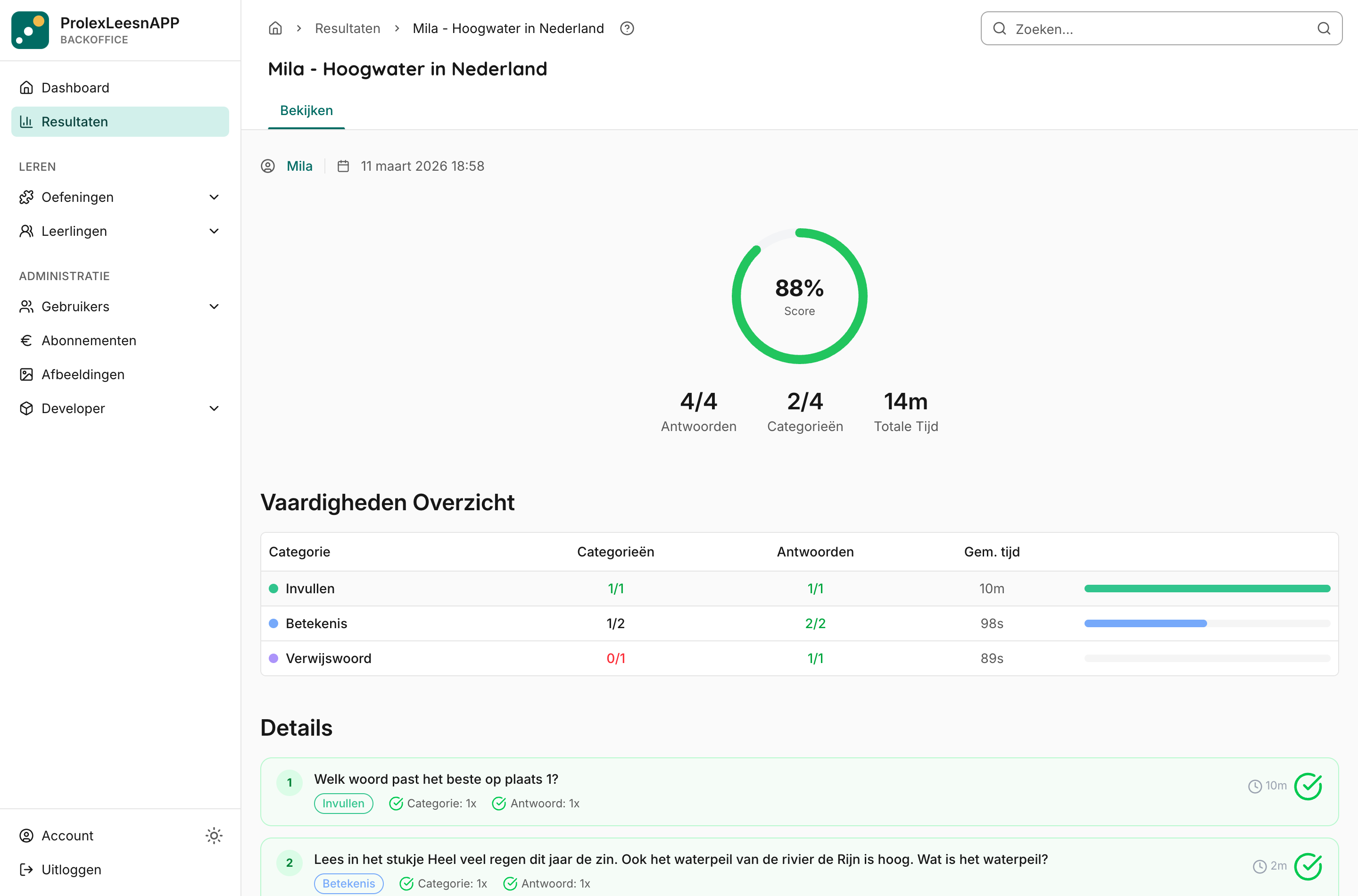The image size is (1358, 896).
Task: Click the green checkmark on question 1
Action: coord(1308,786)
